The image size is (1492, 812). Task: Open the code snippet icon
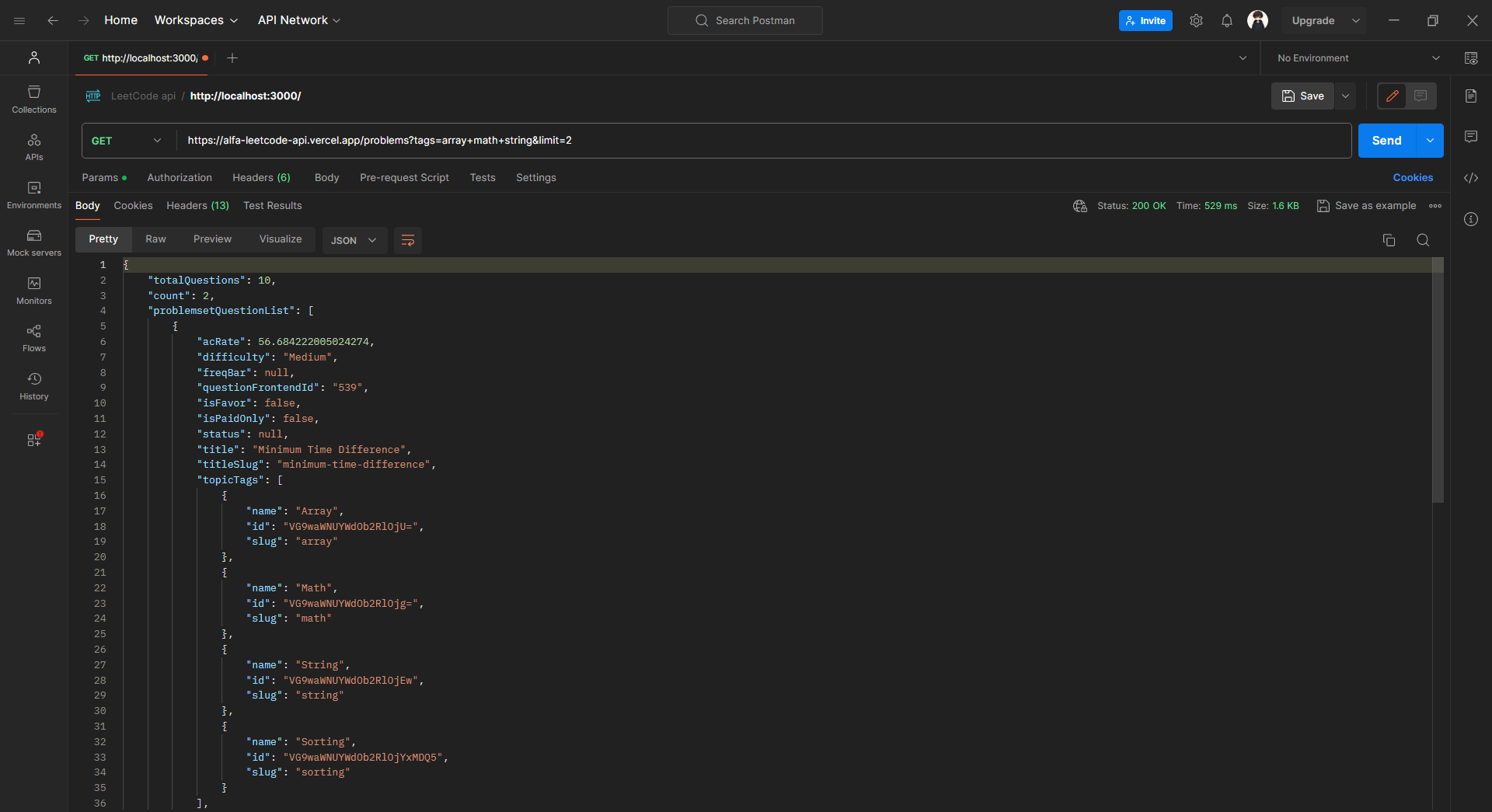tap(1471, 178)
